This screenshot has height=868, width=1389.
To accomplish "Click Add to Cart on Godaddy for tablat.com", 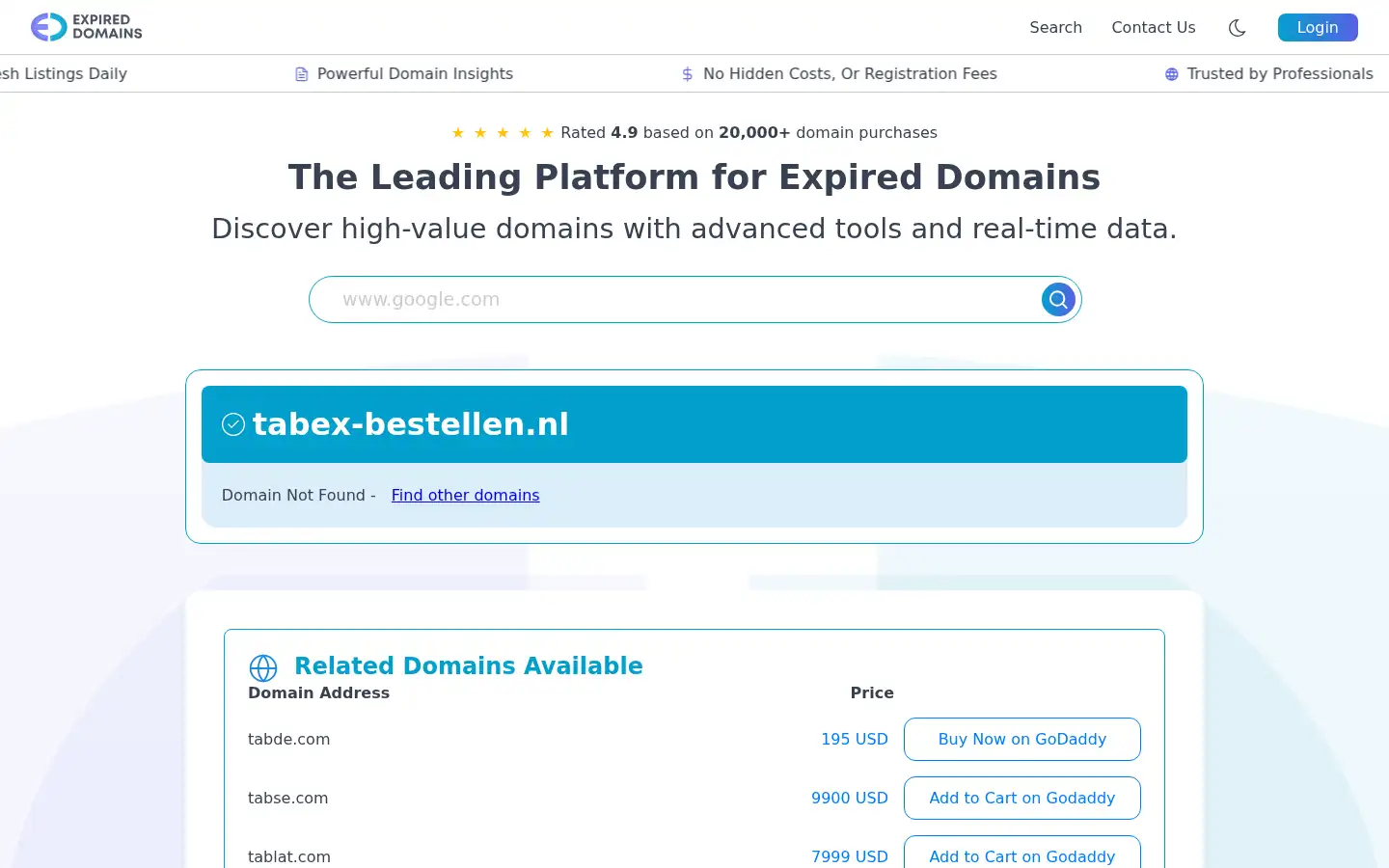I will pyautogui.click(x=1021, y=853).
